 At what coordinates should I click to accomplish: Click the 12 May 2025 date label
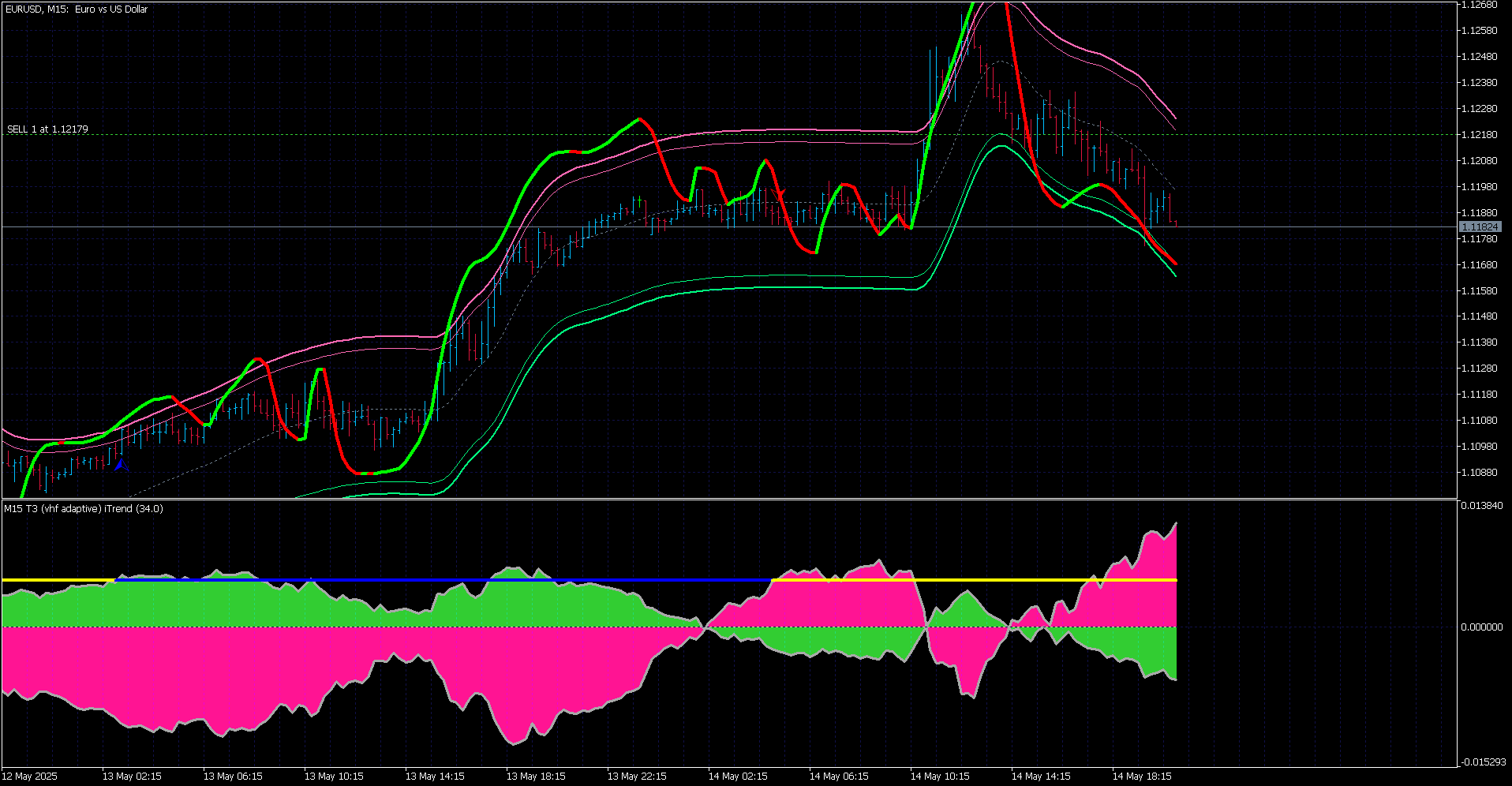(x=29, y=777)
